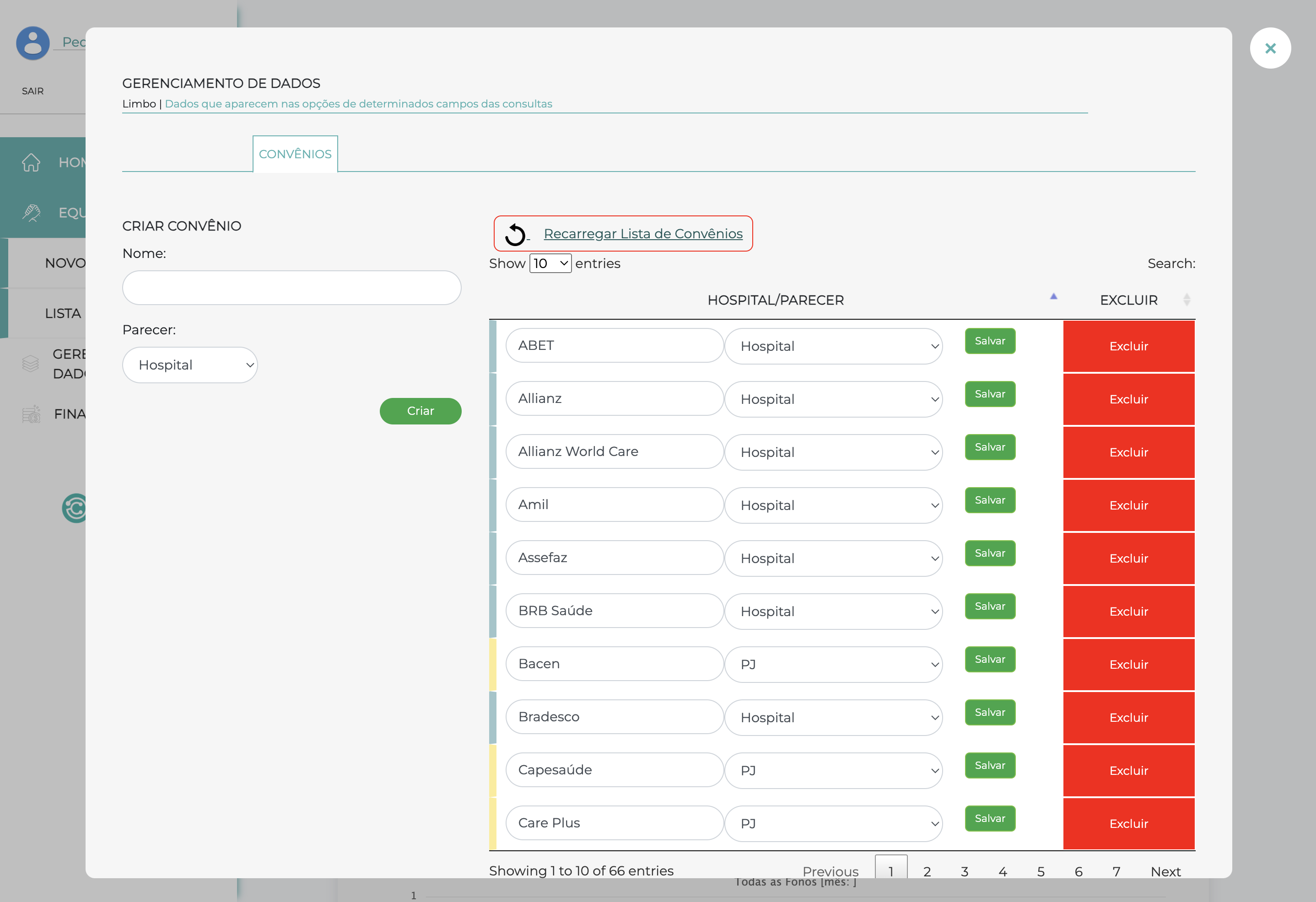Click Salvar on the ABET row
The image size is (1316, 902).
tap(989, 341)
